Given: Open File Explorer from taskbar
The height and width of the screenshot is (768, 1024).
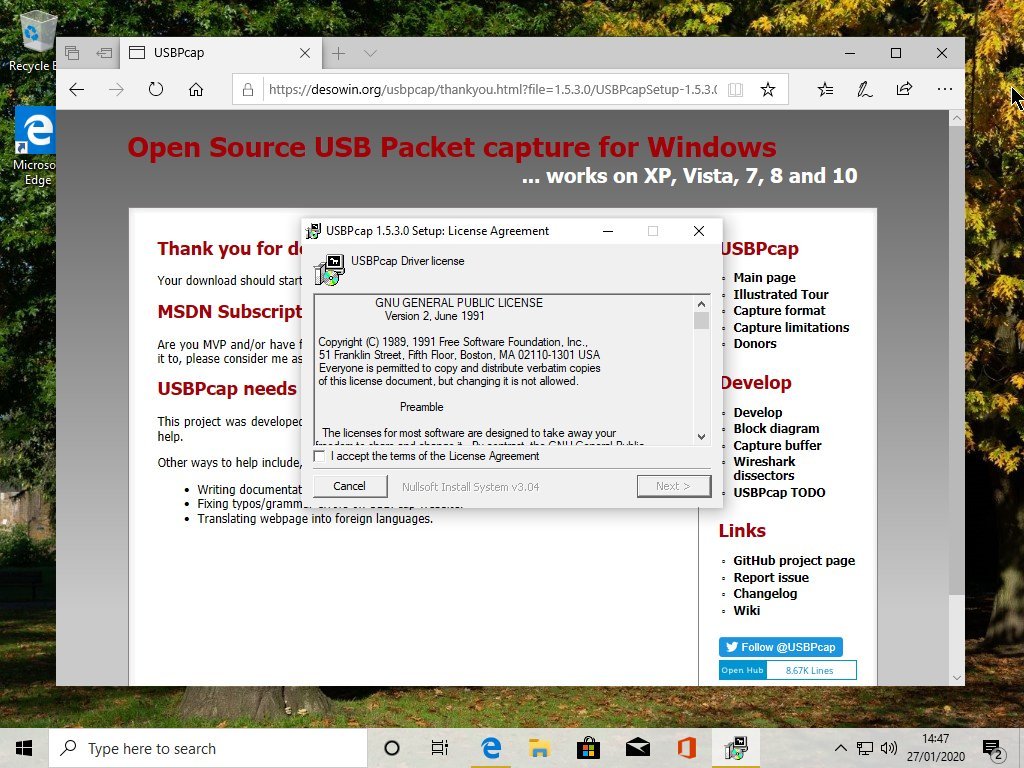Looking at the screenshot, I should (x=539, y=748).
